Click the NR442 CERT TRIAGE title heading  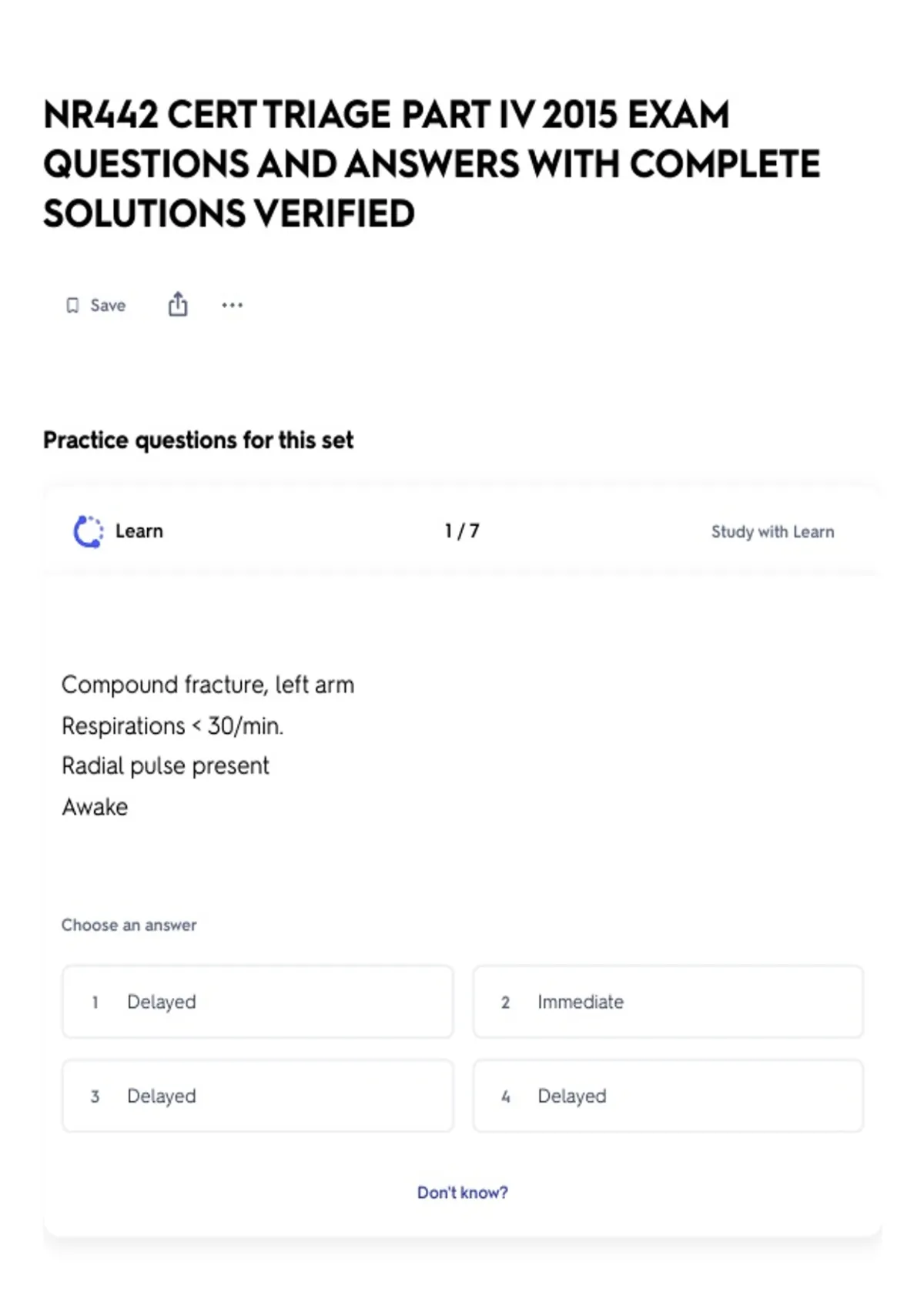click(431, 164)
